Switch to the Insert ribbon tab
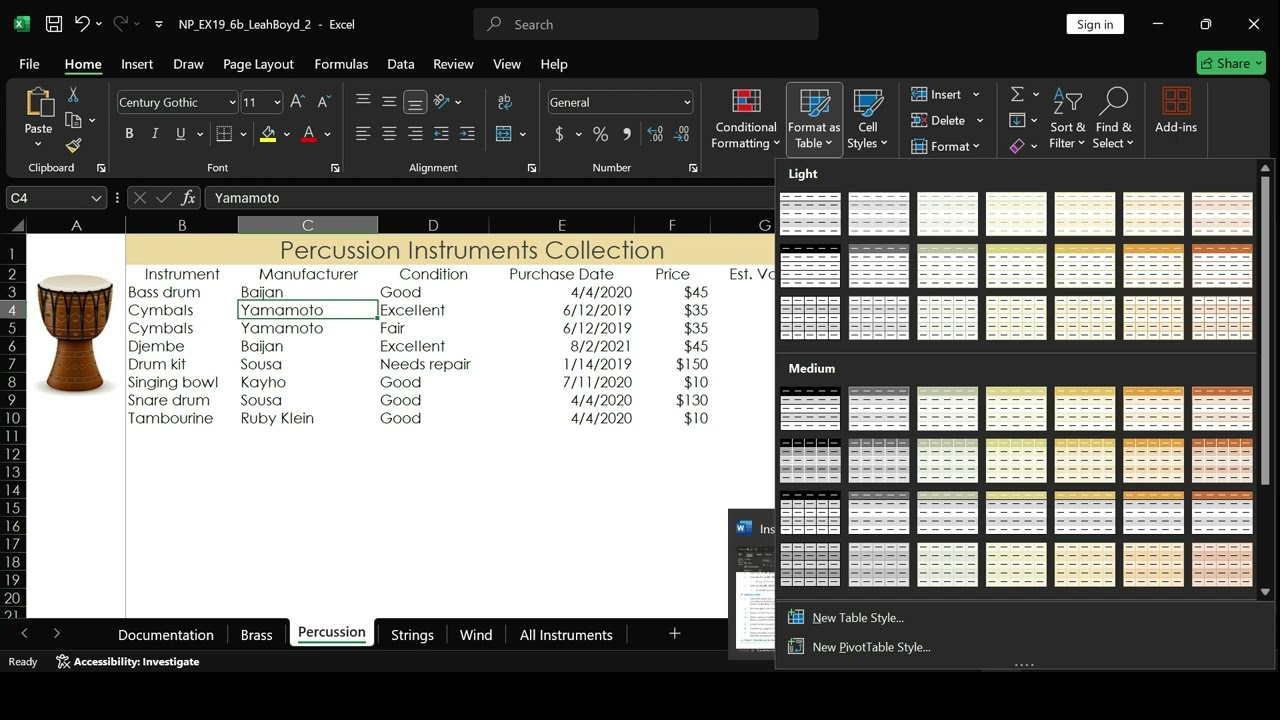This screenshot has height=720, width=1280. pos(137,64)
